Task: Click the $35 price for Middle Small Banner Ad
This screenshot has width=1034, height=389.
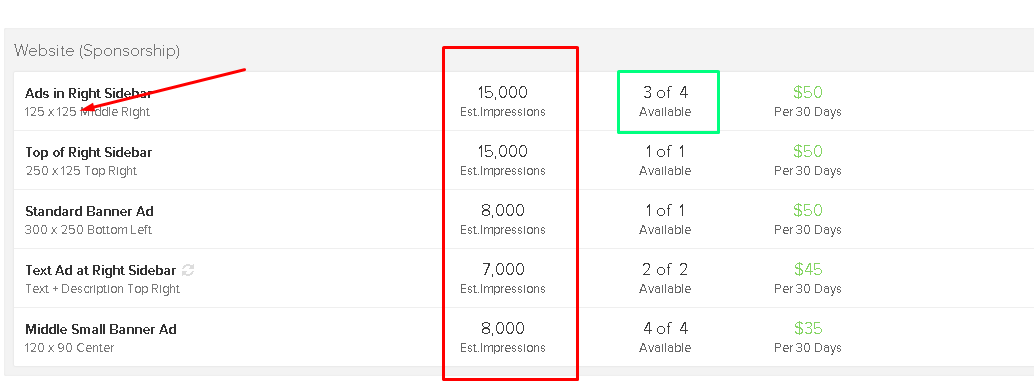Action: pyautogui.click(x=808, y=328)
